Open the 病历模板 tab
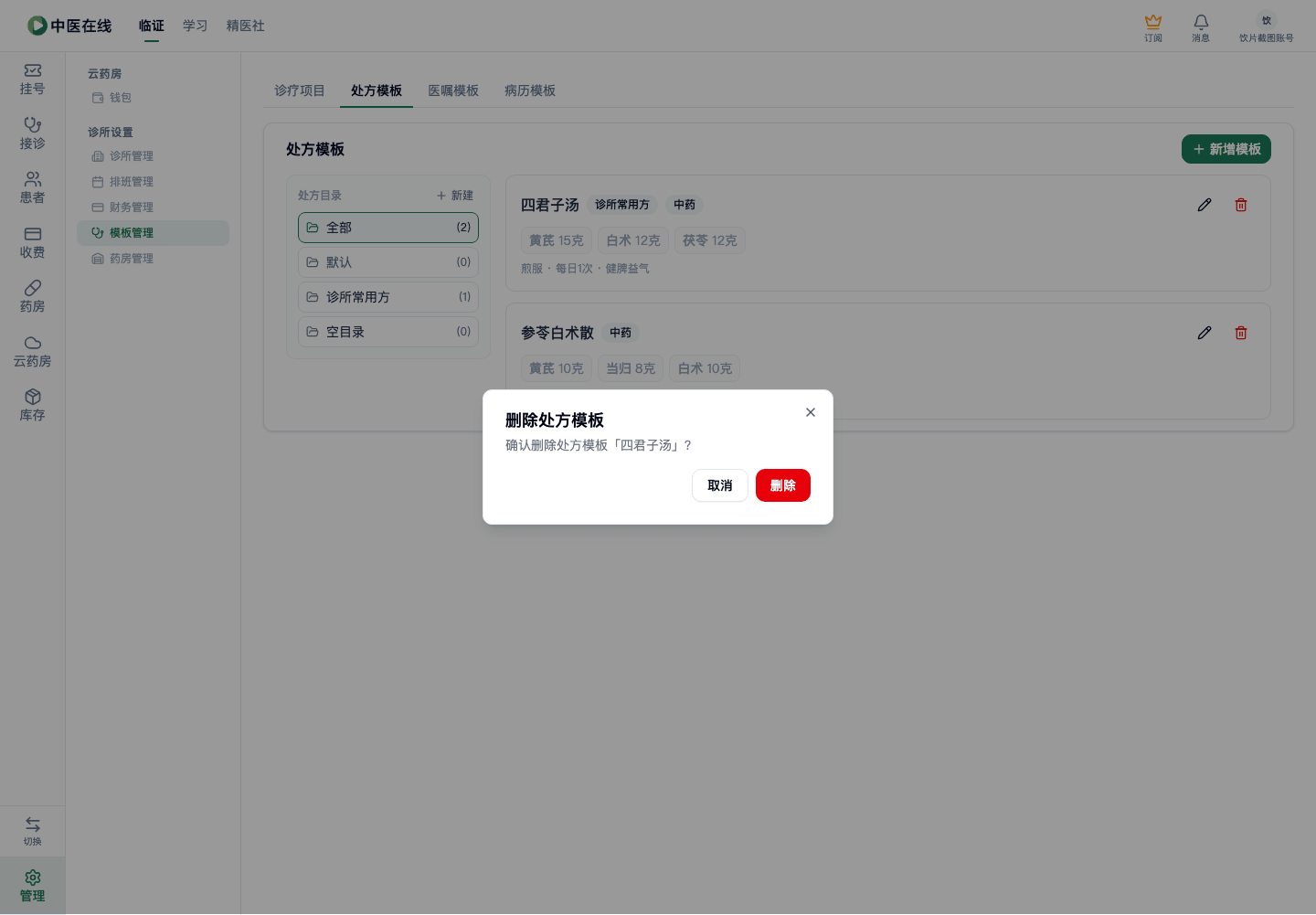This screenshot has width=1316, height=915. [x=530, y=90]
